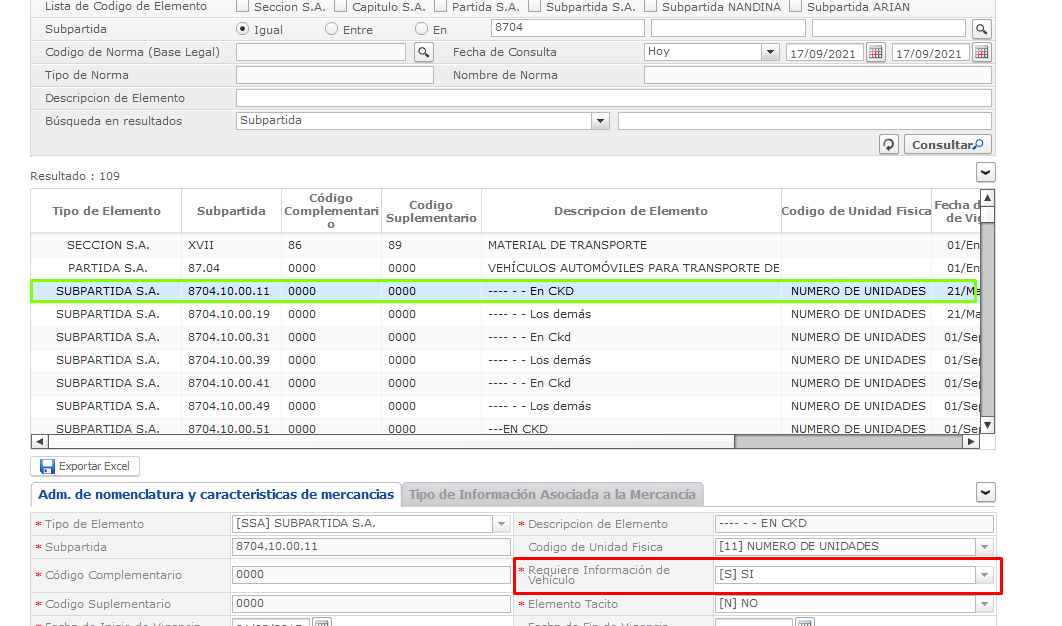Click the Búsqueda en resultados text field
The height and width of the screenshot is (626, 1062).
point(805,121)
